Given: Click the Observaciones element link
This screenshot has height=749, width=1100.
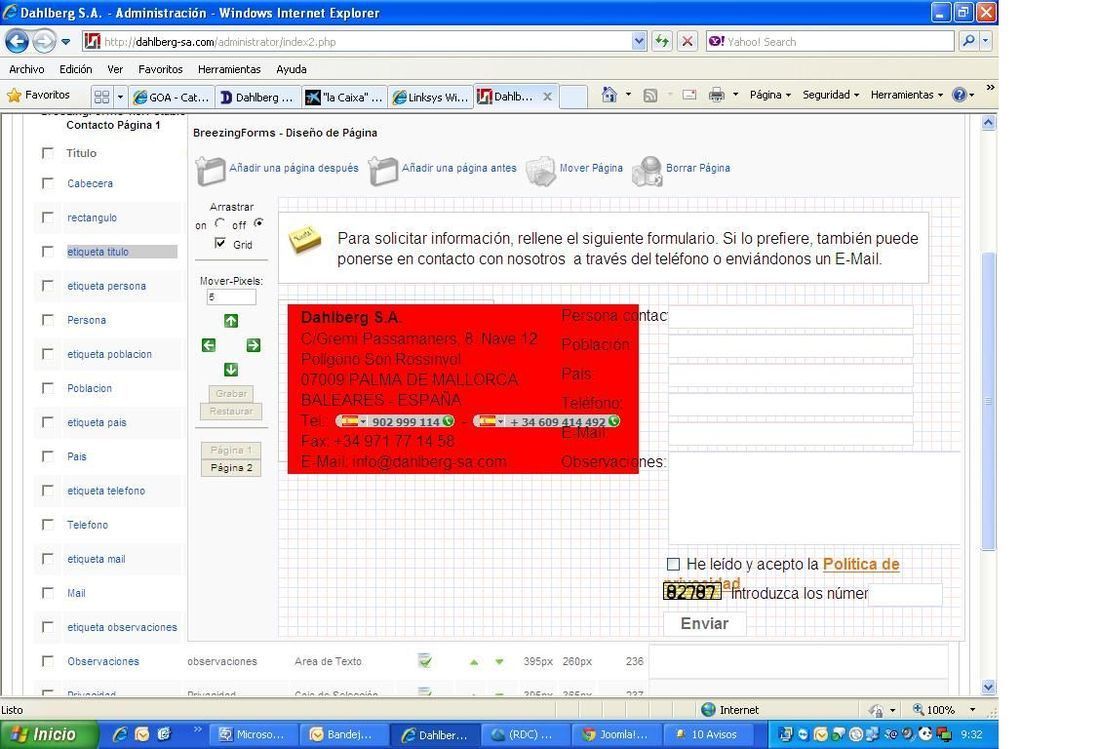Looking at the screenshot, I should point(103,661).
